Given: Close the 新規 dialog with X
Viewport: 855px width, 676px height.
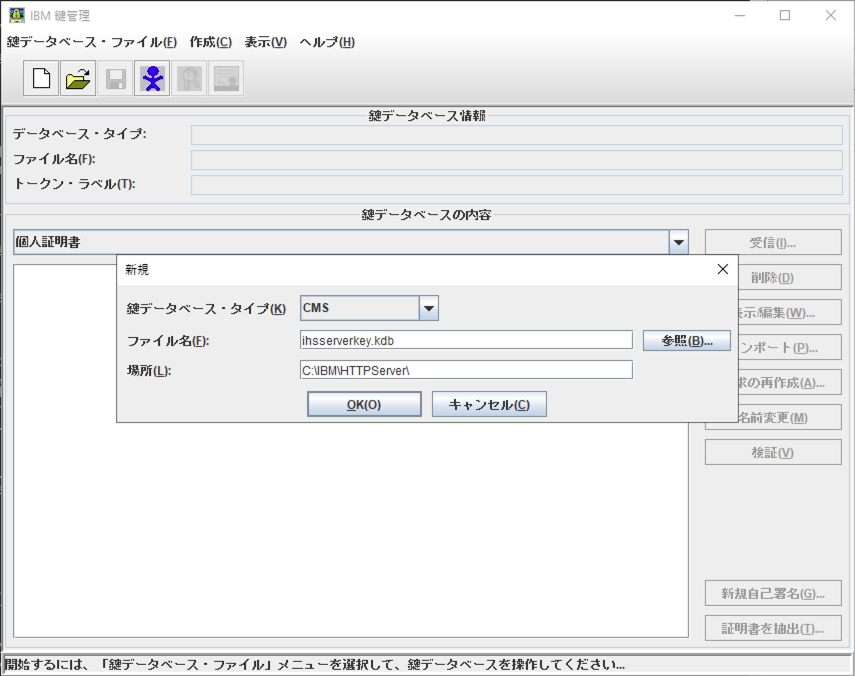Looking at the screenshot, I should point(722,269).
